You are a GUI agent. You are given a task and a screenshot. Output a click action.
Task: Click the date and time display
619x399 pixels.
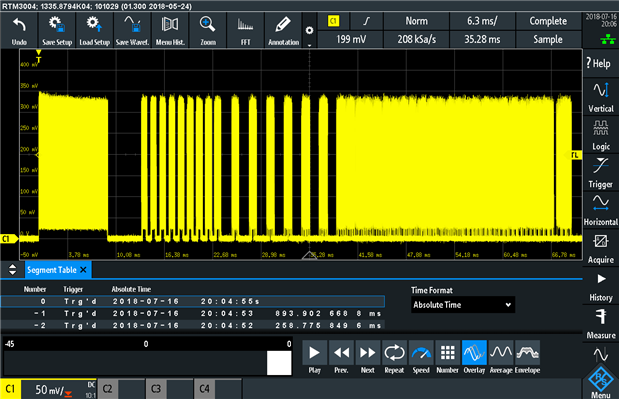pos(601,20)
